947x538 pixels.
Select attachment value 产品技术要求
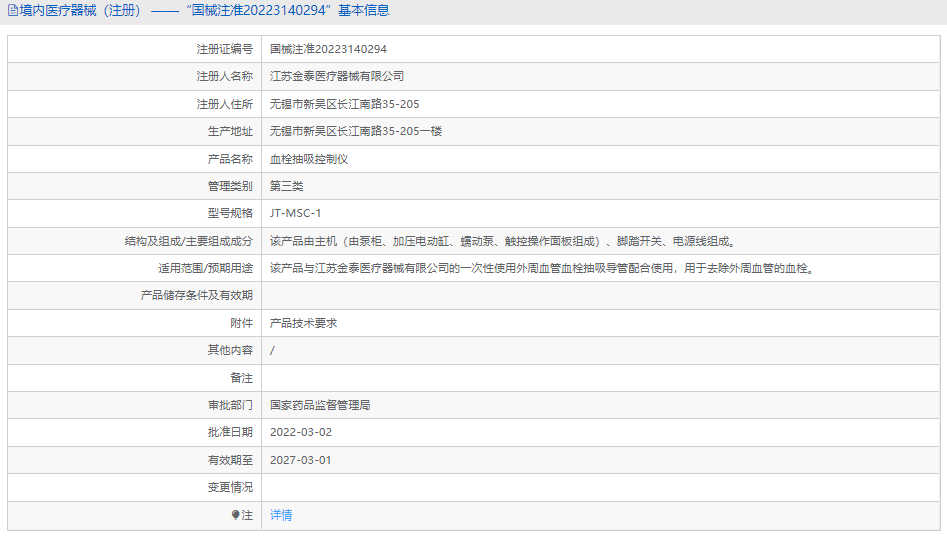point(303,323)
